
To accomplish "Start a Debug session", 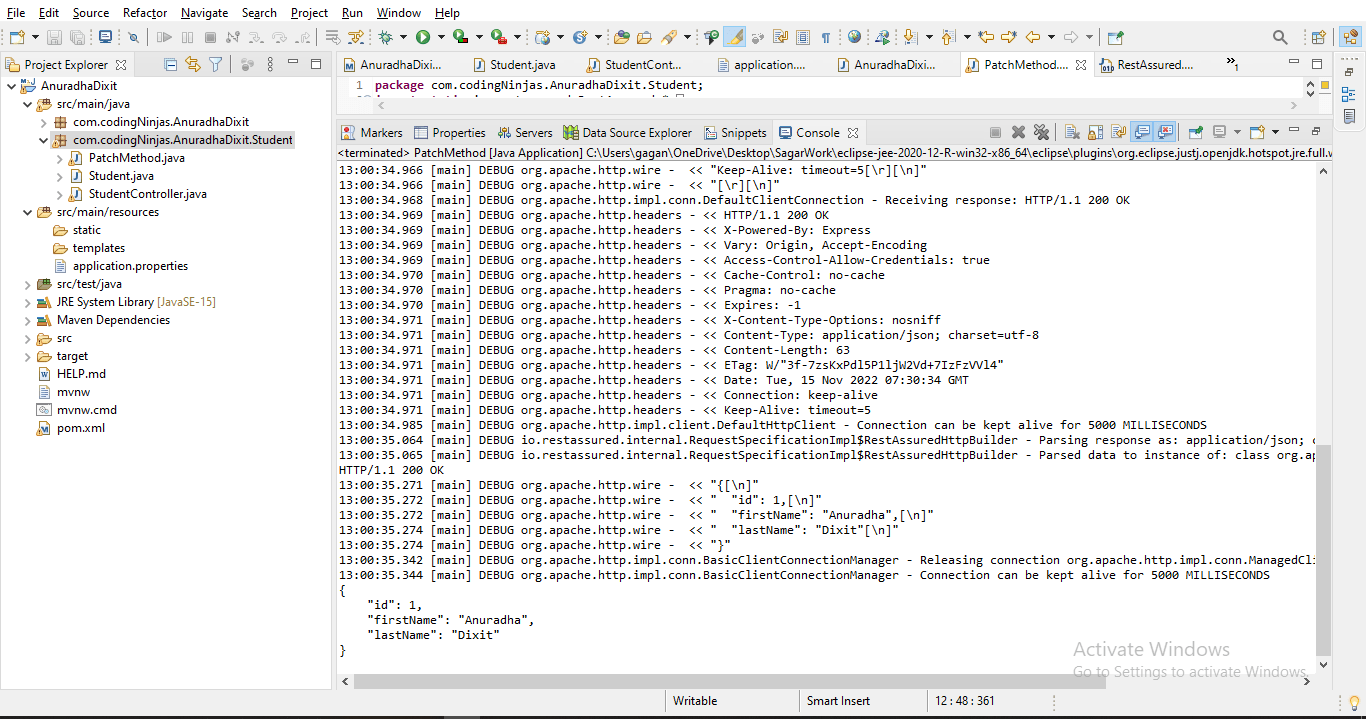I will click(x=386, y=36).
